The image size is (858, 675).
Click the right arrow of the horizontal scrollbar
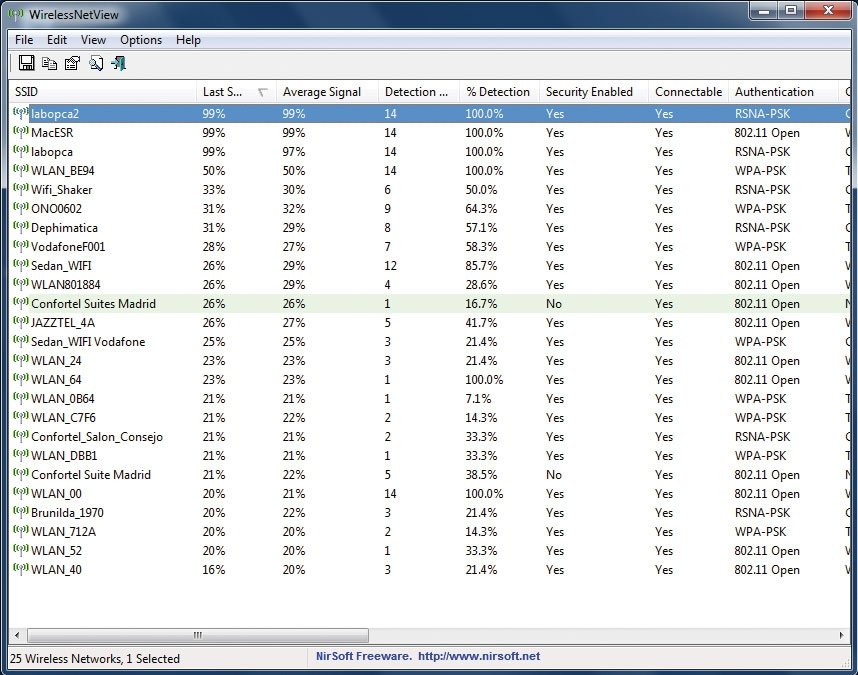(x=841, y=635)
